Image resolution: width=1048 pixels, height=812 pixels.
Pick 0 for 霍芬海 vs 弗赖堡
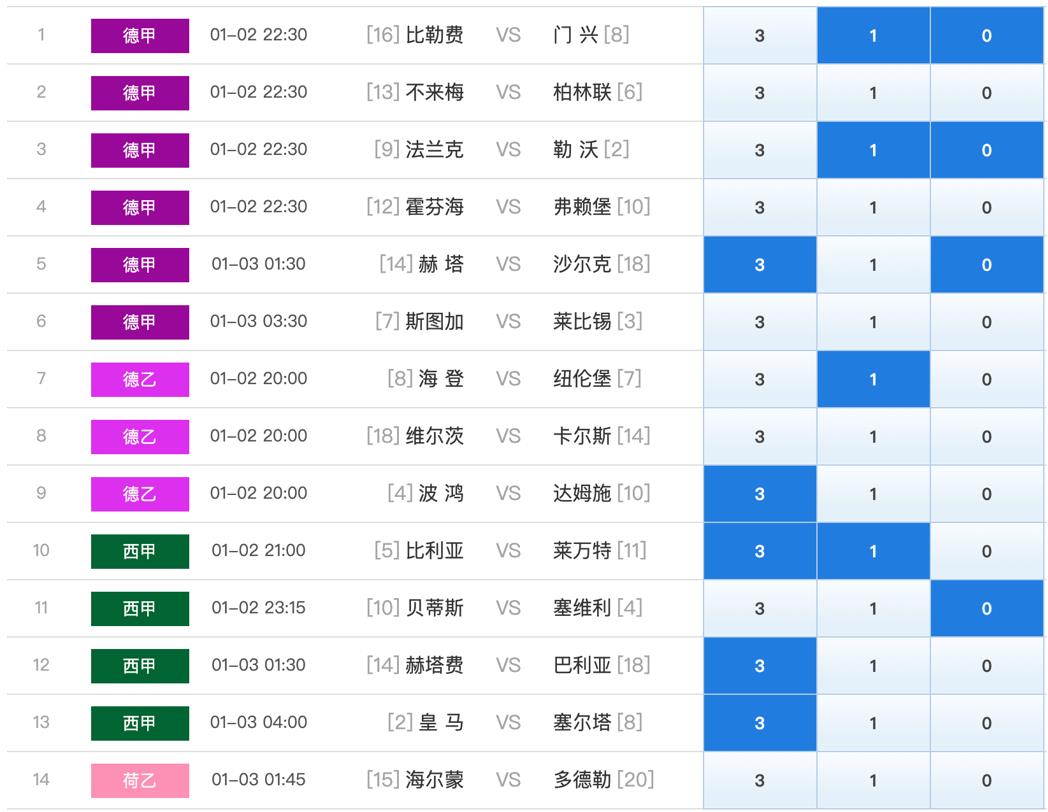coord(987,207)
